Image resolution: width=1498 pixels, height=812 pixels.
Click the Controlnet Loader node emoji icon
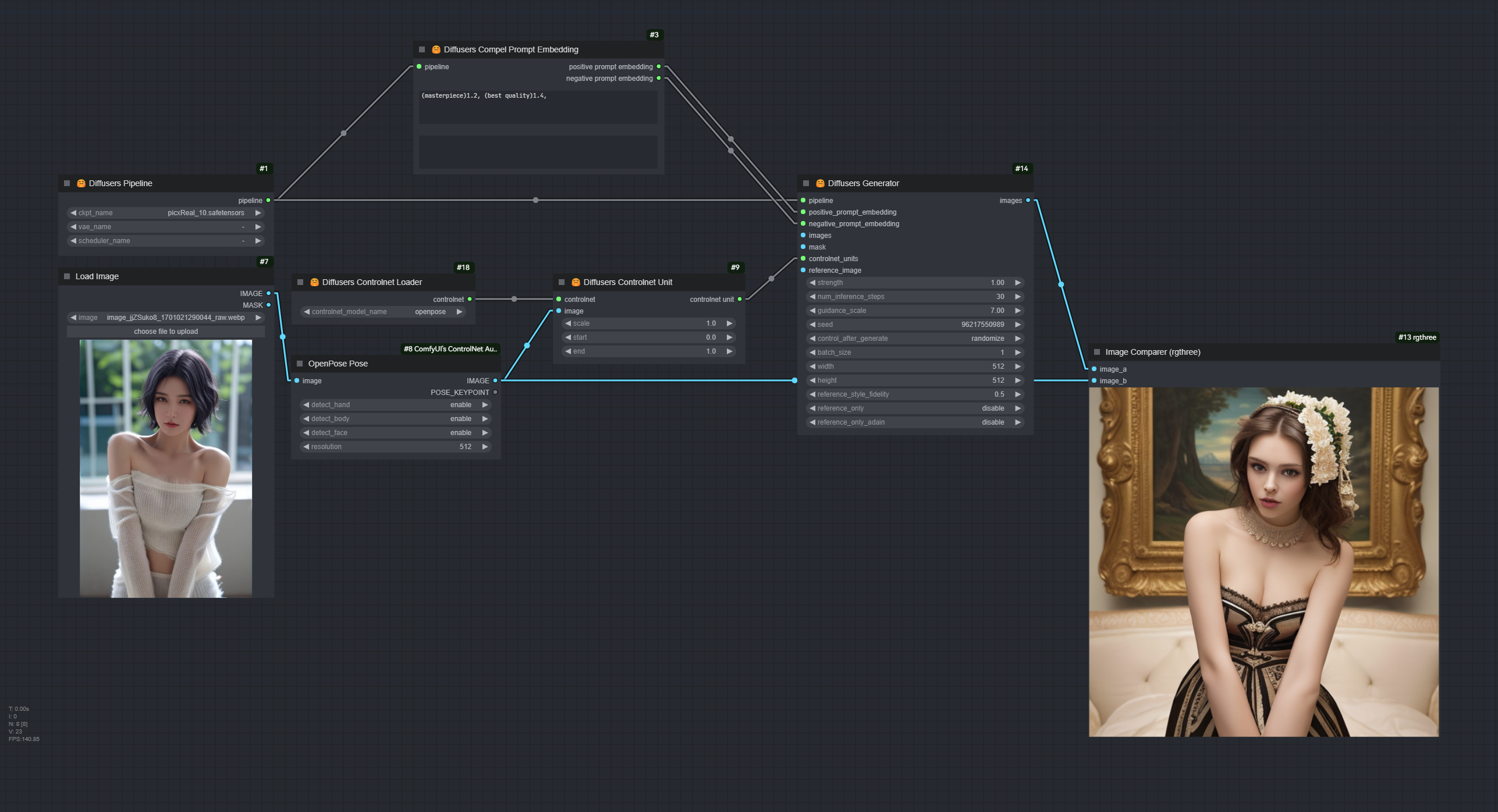tap(314, 282)
